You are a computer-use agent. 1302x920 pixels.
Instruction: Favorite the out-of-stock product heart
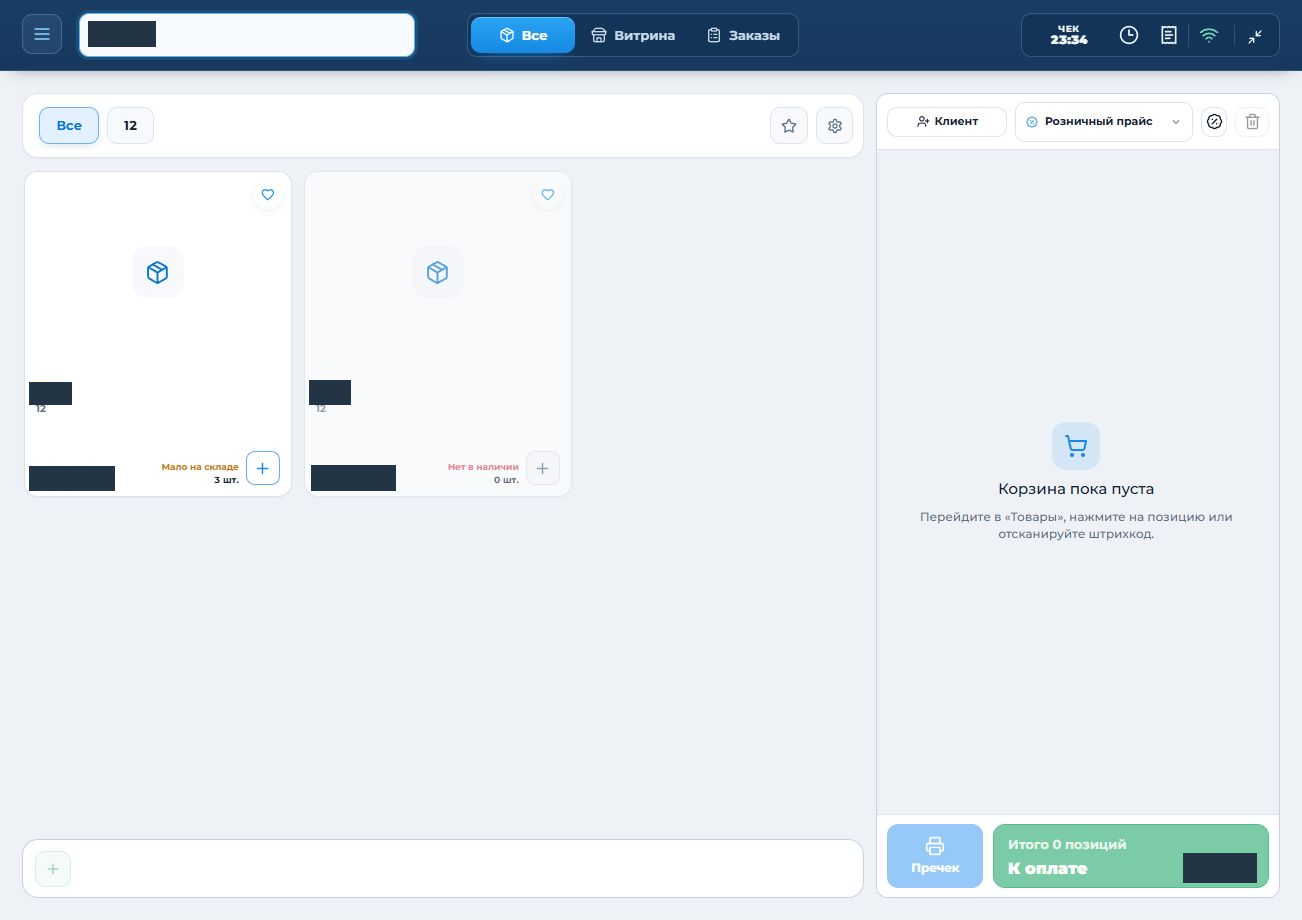547,195
